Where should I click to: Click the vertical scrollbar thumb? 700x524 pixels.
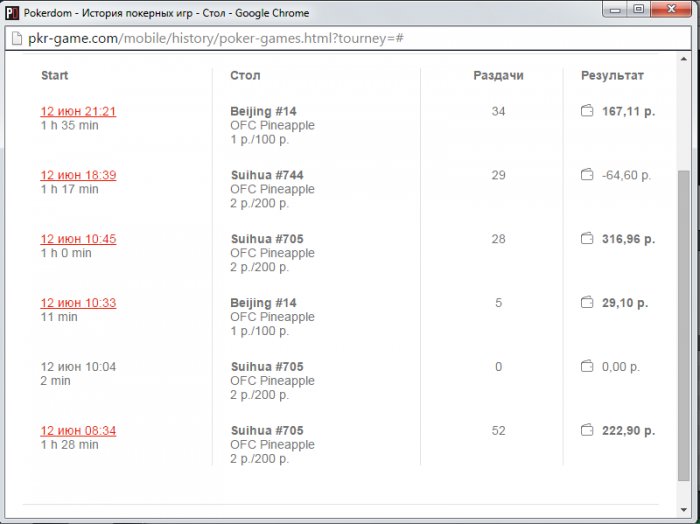tap(683, 325)
